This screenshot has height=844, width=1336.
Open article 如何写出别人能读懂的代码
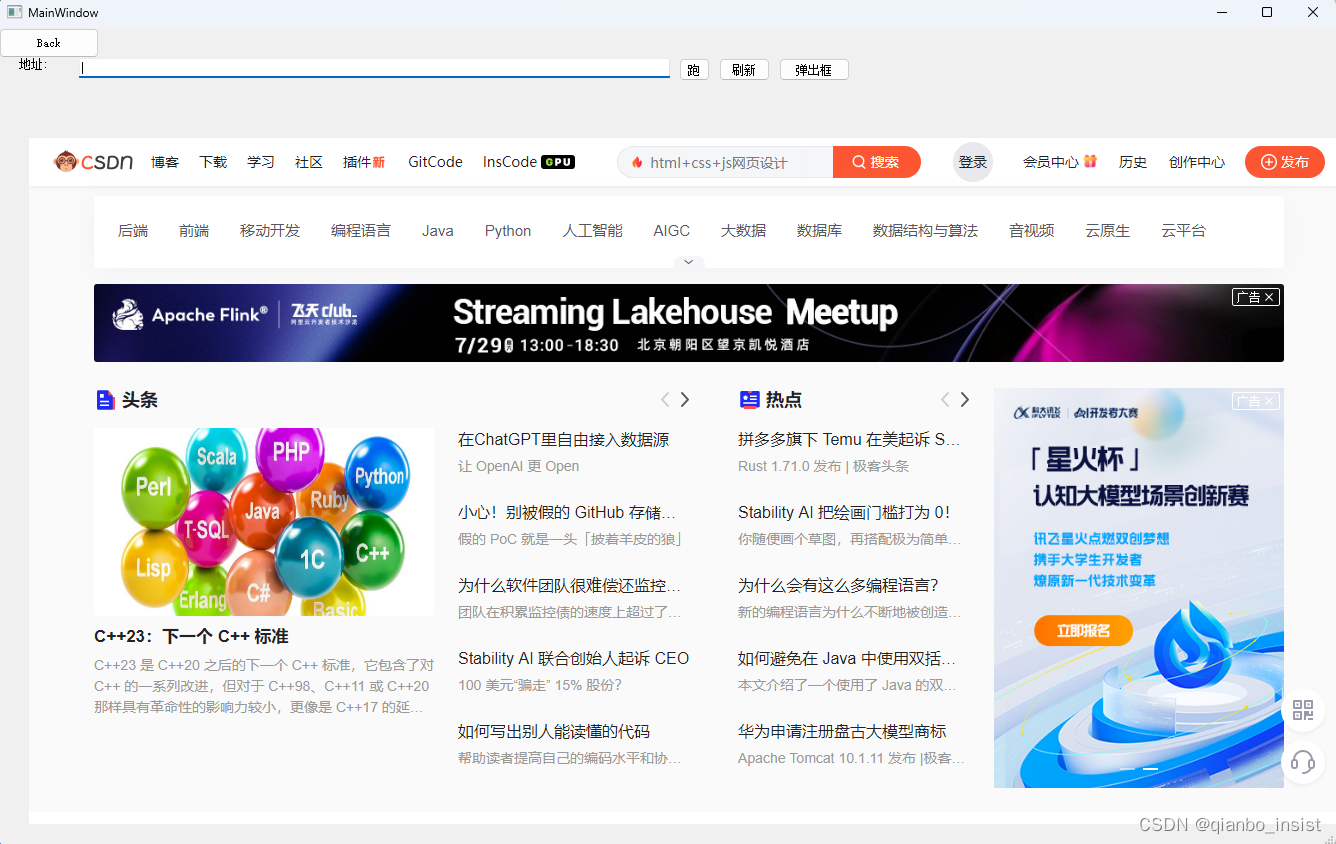click(554, 732)
